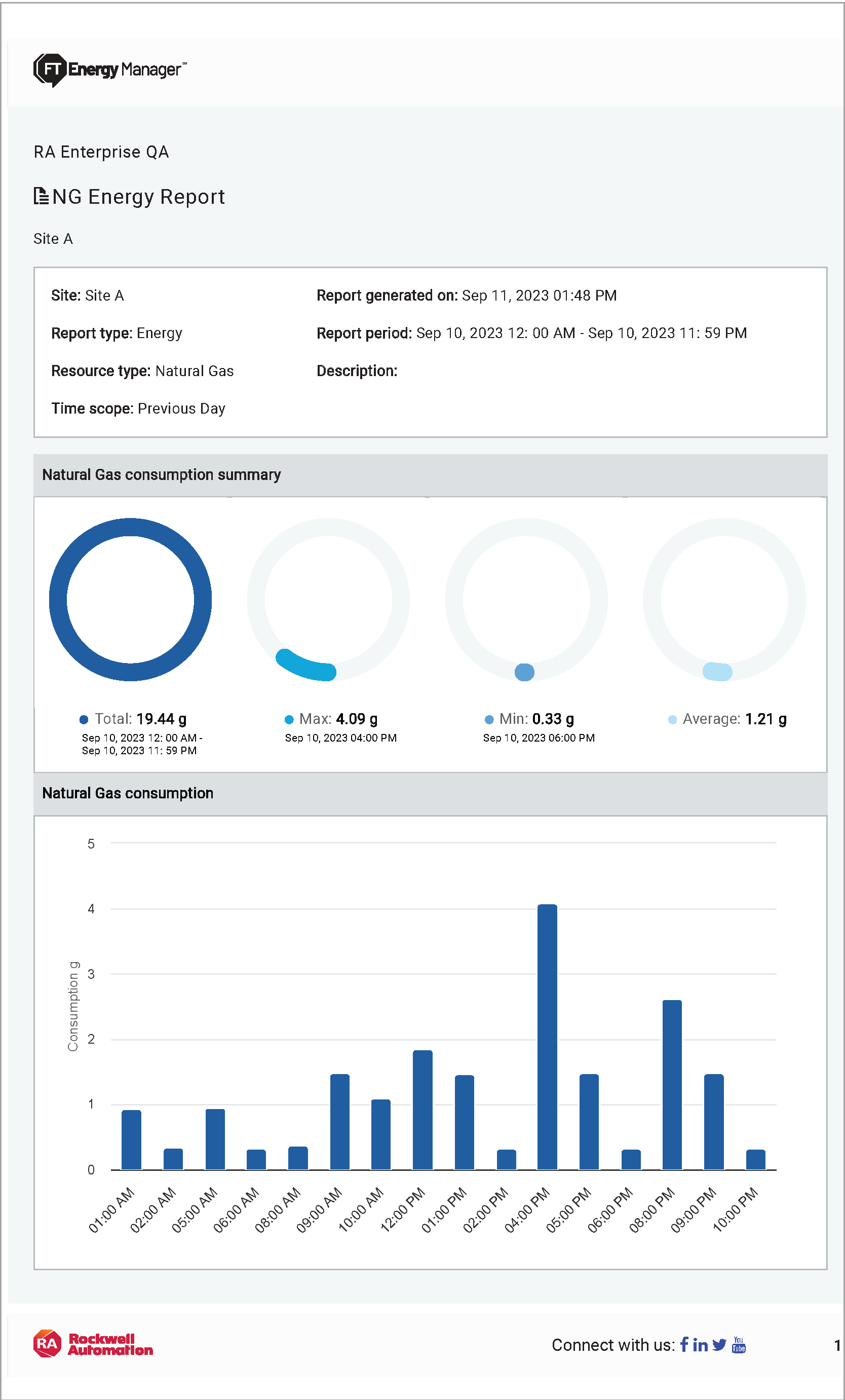
Task: Toggle the Total legend indicator dot
Action: [84, 719]
